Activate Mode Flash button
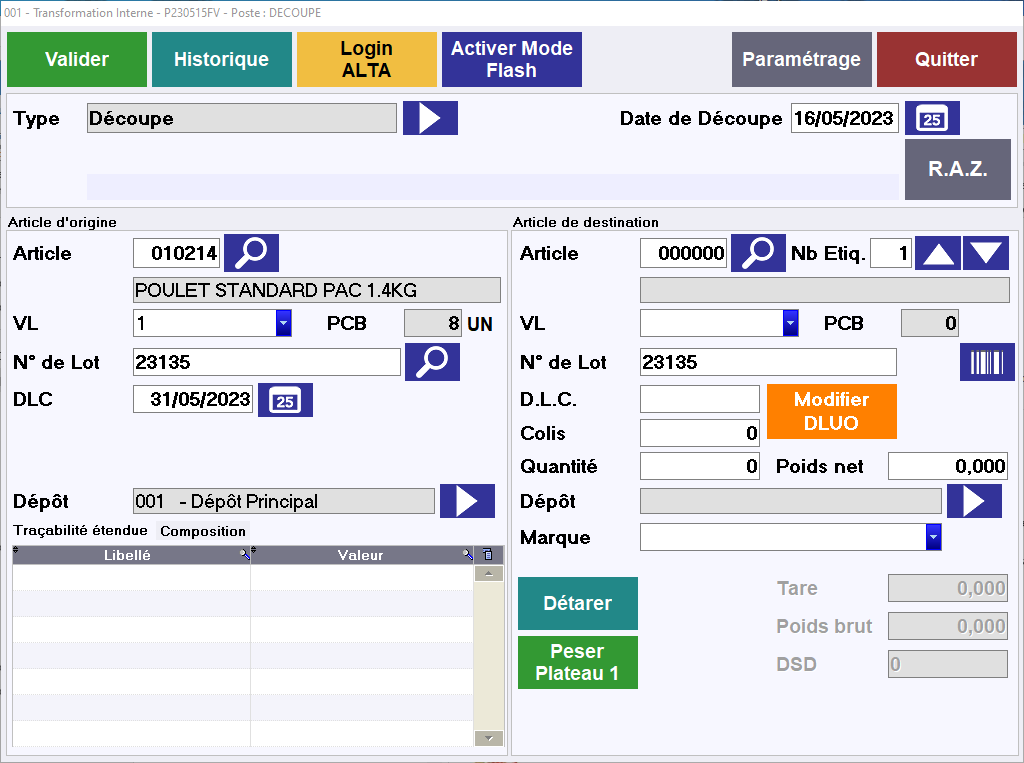 point(511,60)
